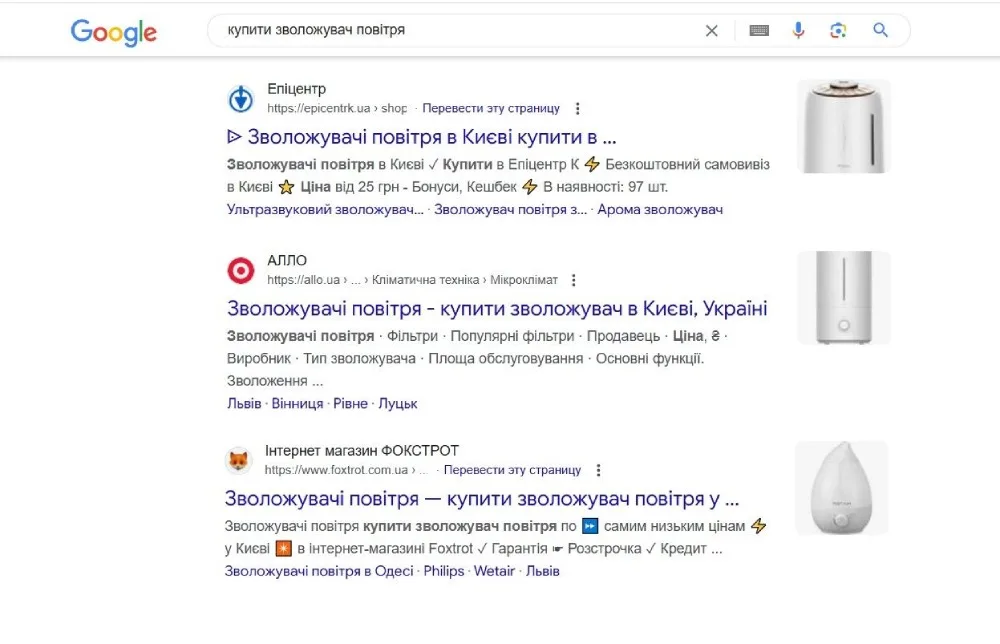
Task: Clear the search query with the X icon
Action: (x=711, y=30)
